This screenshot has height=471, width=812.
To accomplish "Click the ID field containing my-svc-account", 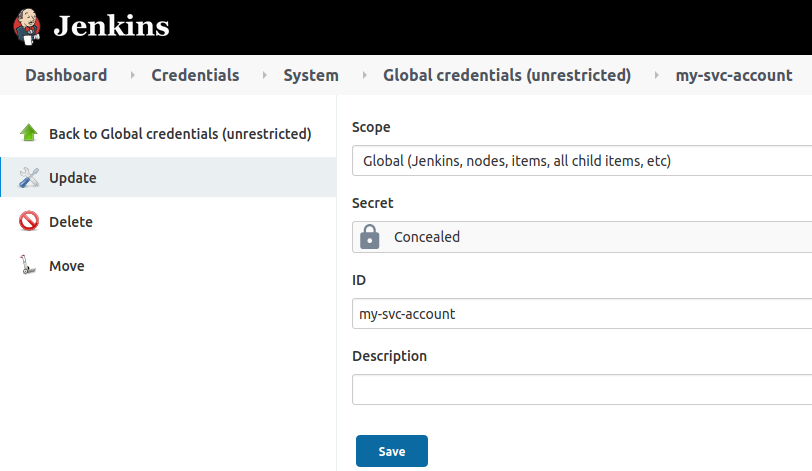I will tap(582, 314).
